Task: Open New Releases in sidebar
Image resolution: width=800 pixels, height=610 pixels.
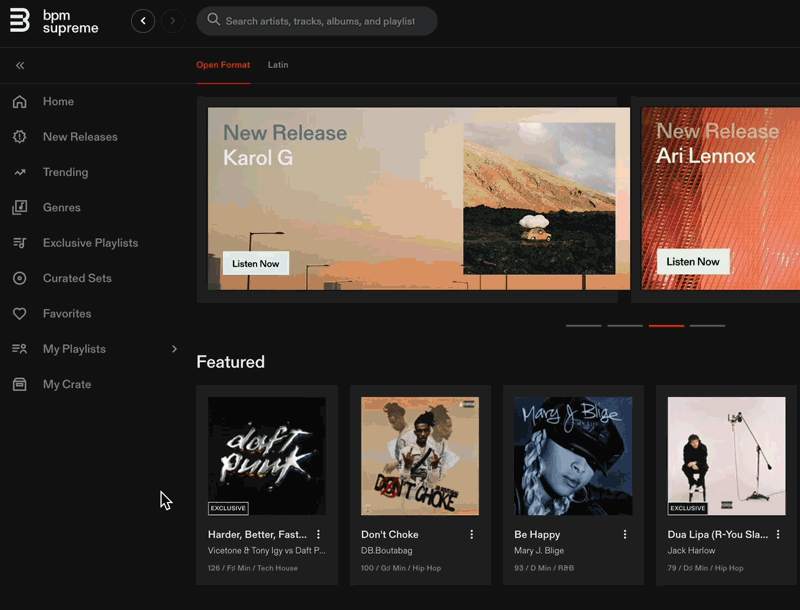Action: tap(80, 137)
